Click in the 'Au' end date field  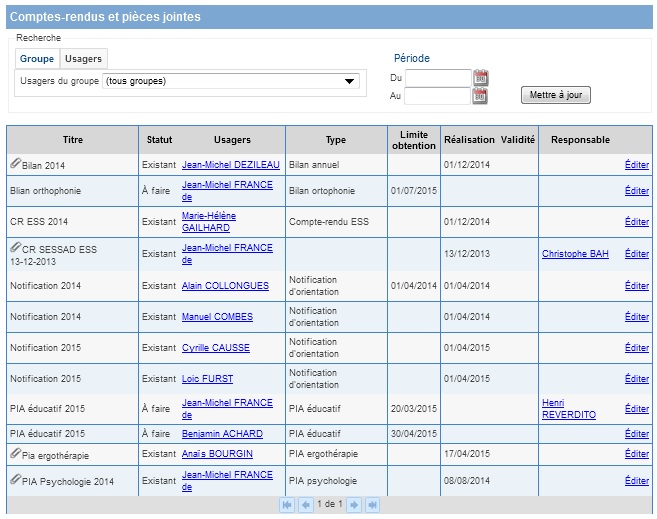(x=437, y=96)
